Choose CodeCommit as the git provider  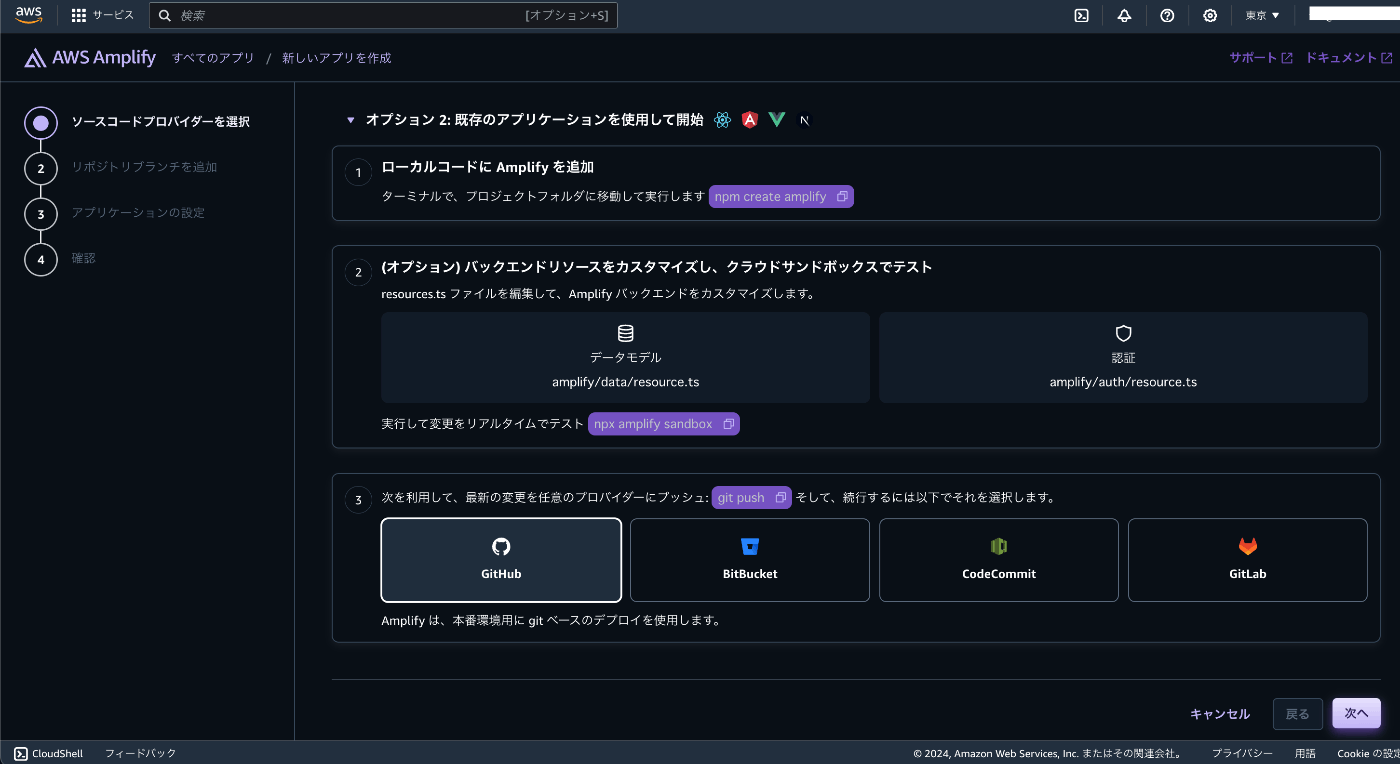[998, 560]
